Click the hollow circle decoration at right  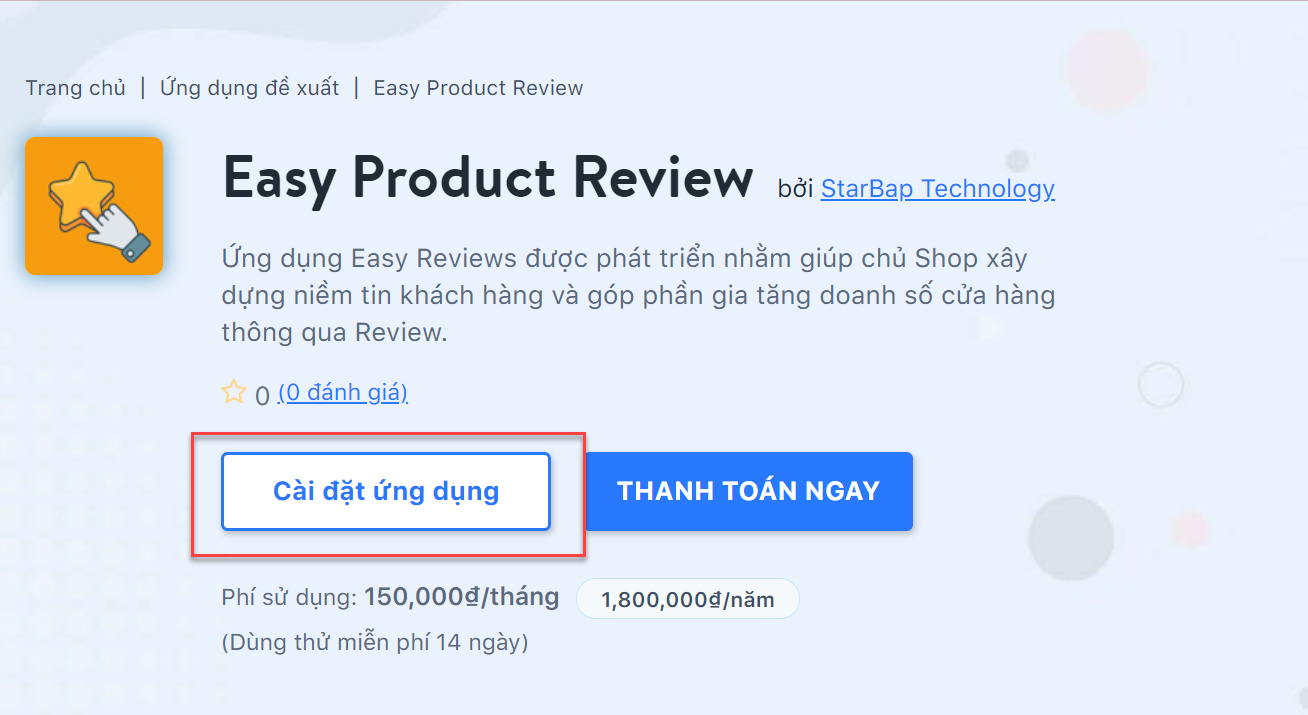[x=1161, y=384]
